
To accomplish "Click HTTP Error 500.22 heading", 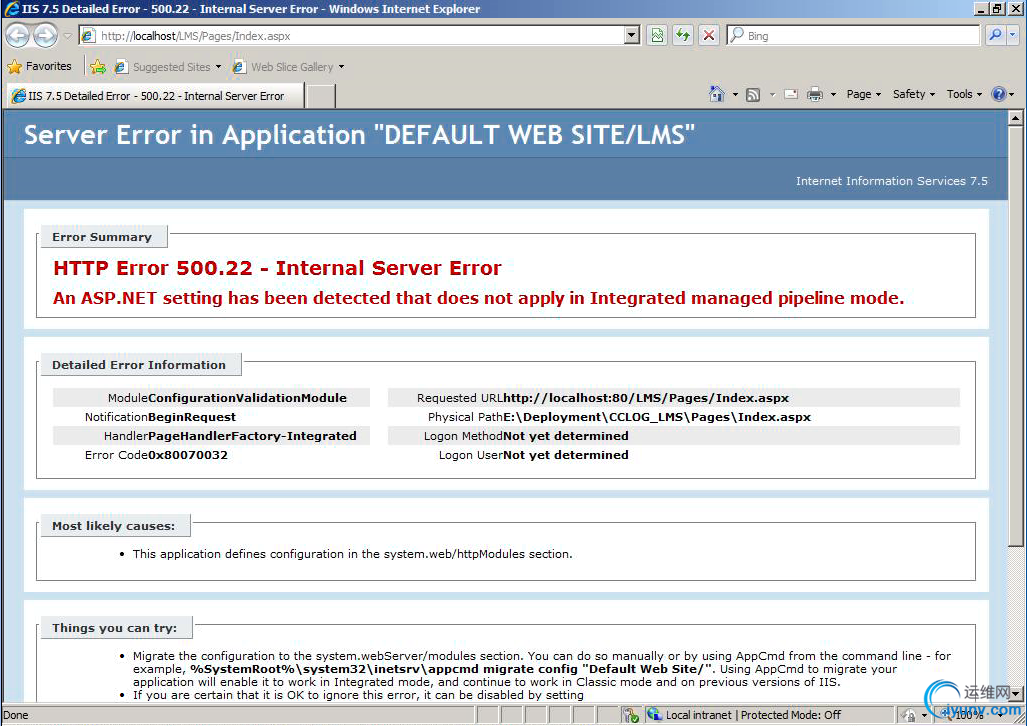I will coord(277,268).
